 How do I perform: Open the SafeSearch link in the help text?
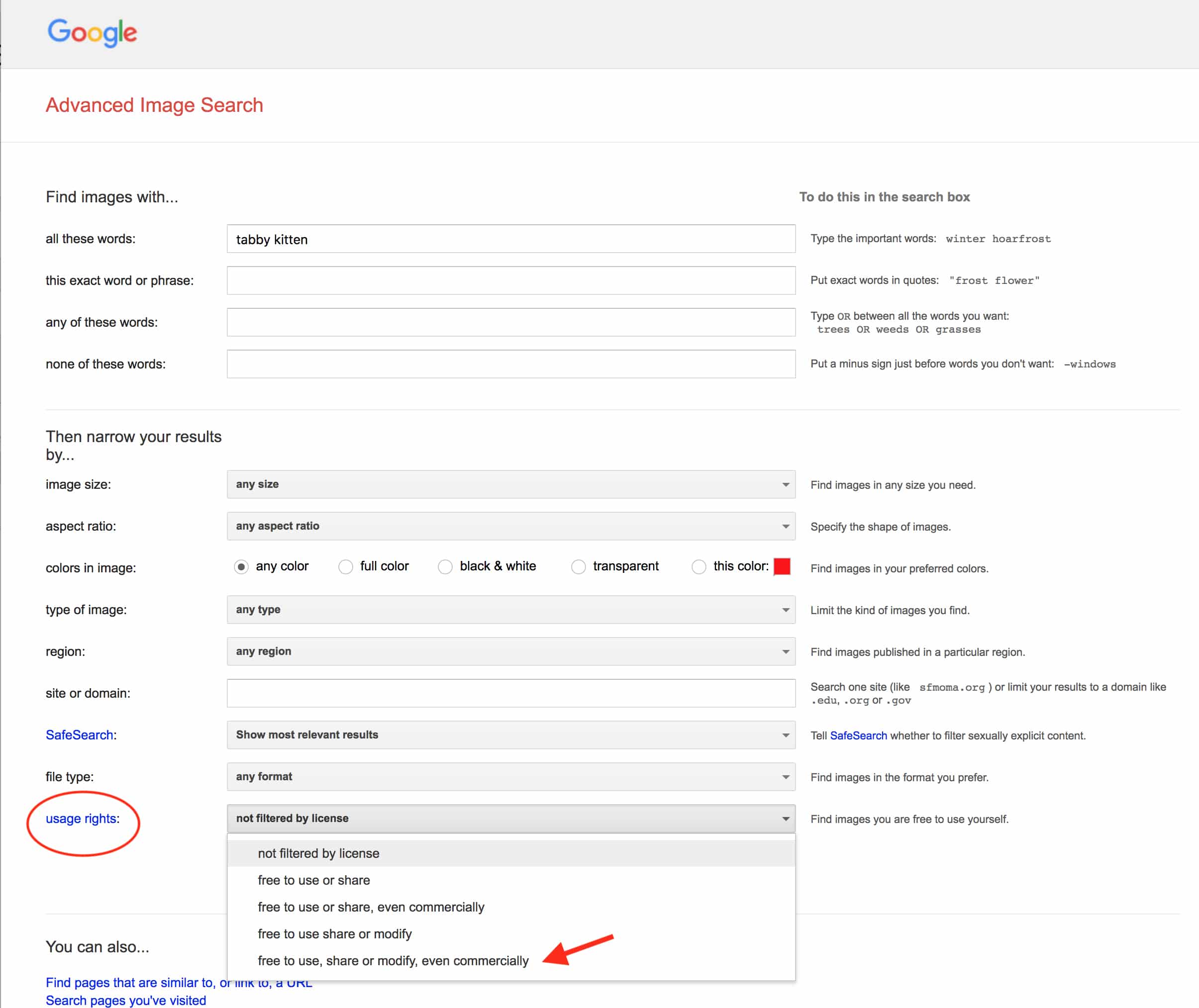(x=858, y=735)
